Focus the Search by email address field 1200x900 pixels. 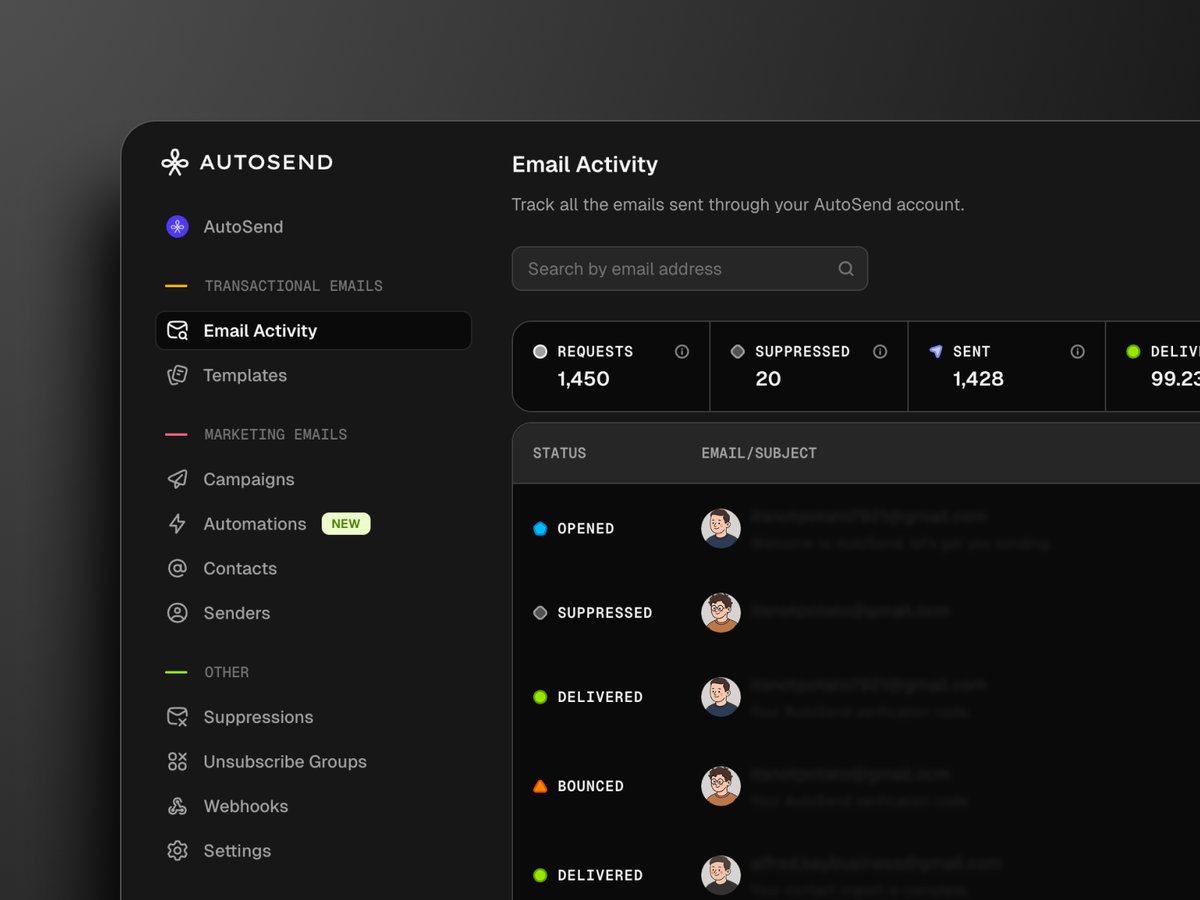tap(690, 269)
